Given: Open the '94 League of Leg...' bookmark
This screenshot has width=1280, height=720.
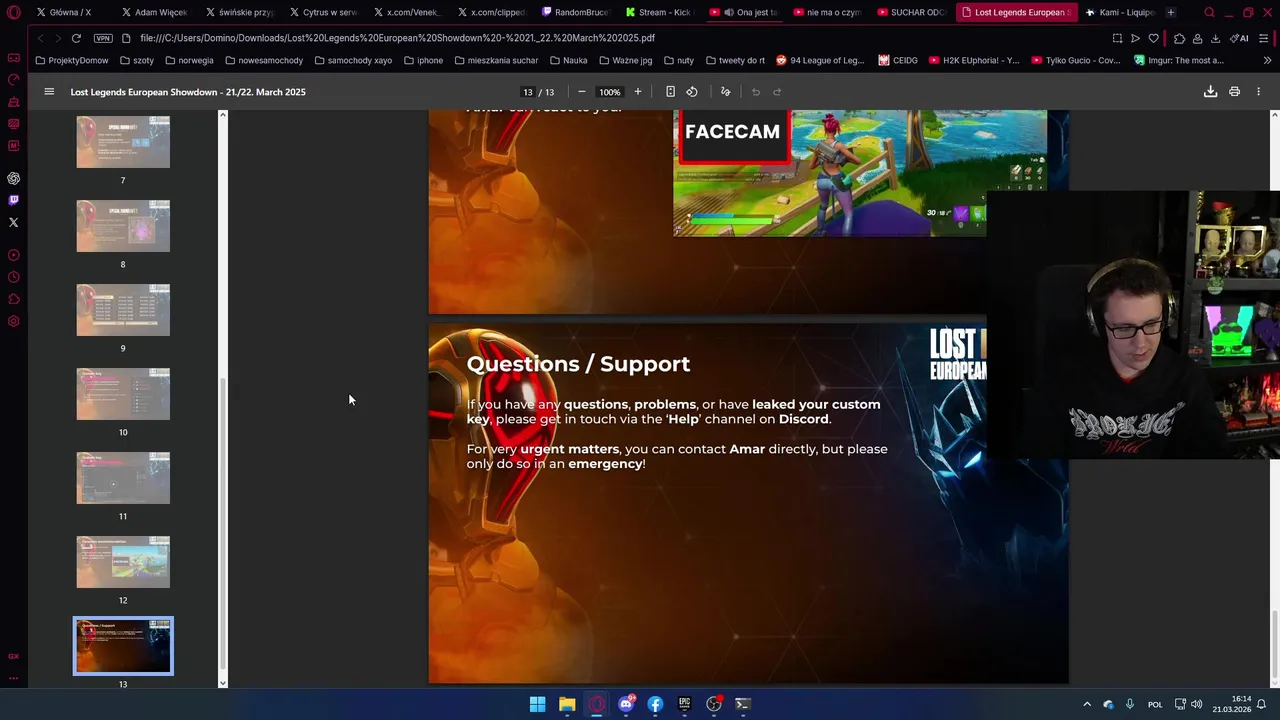Looking at the screenshot, I should [x=819, y=60].
